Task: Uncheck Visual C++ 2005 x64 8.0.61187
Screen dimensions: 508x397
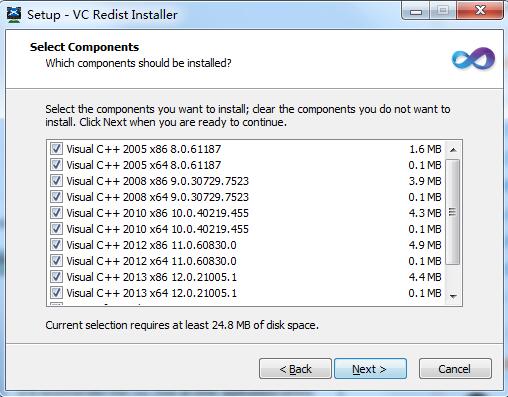Action: coord(56,164)
